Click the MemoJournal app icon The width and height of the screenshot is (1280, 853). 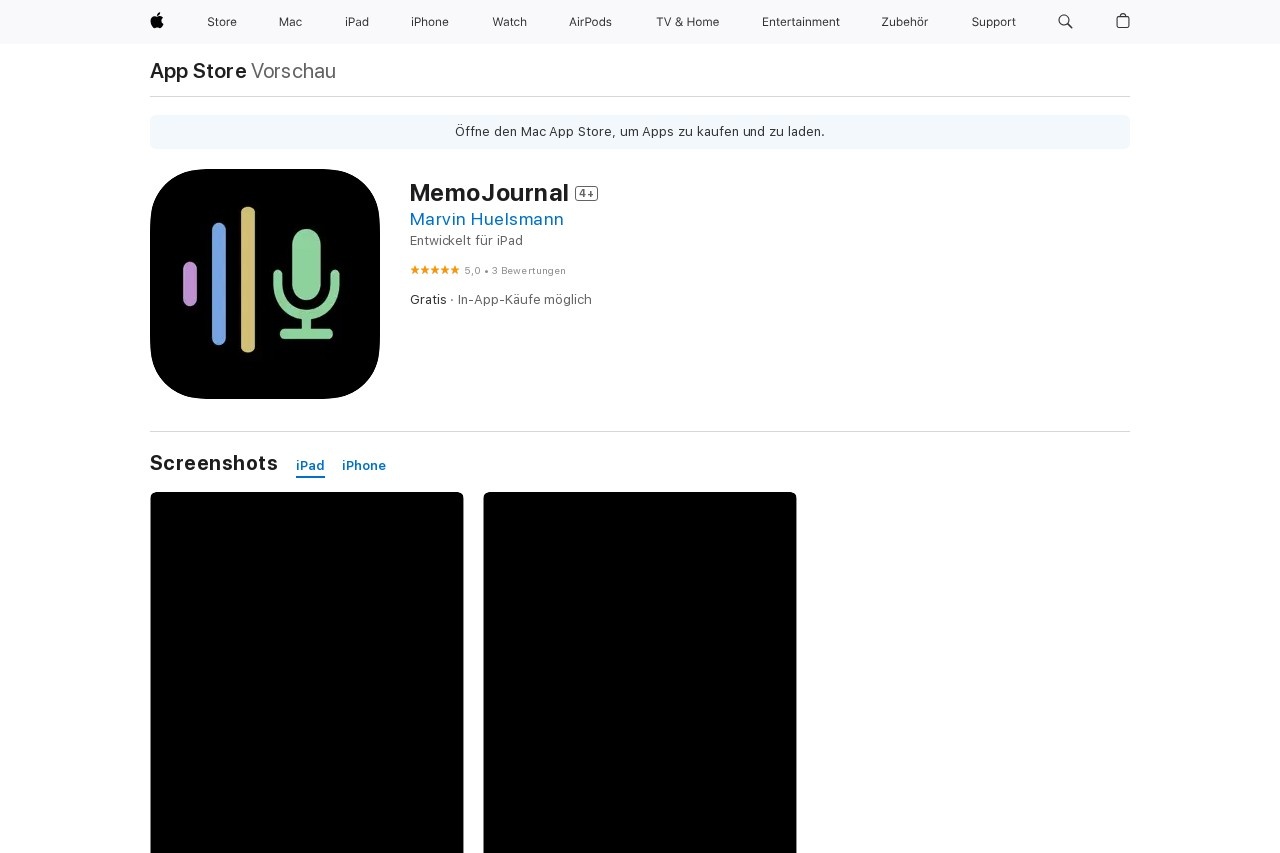265,284
